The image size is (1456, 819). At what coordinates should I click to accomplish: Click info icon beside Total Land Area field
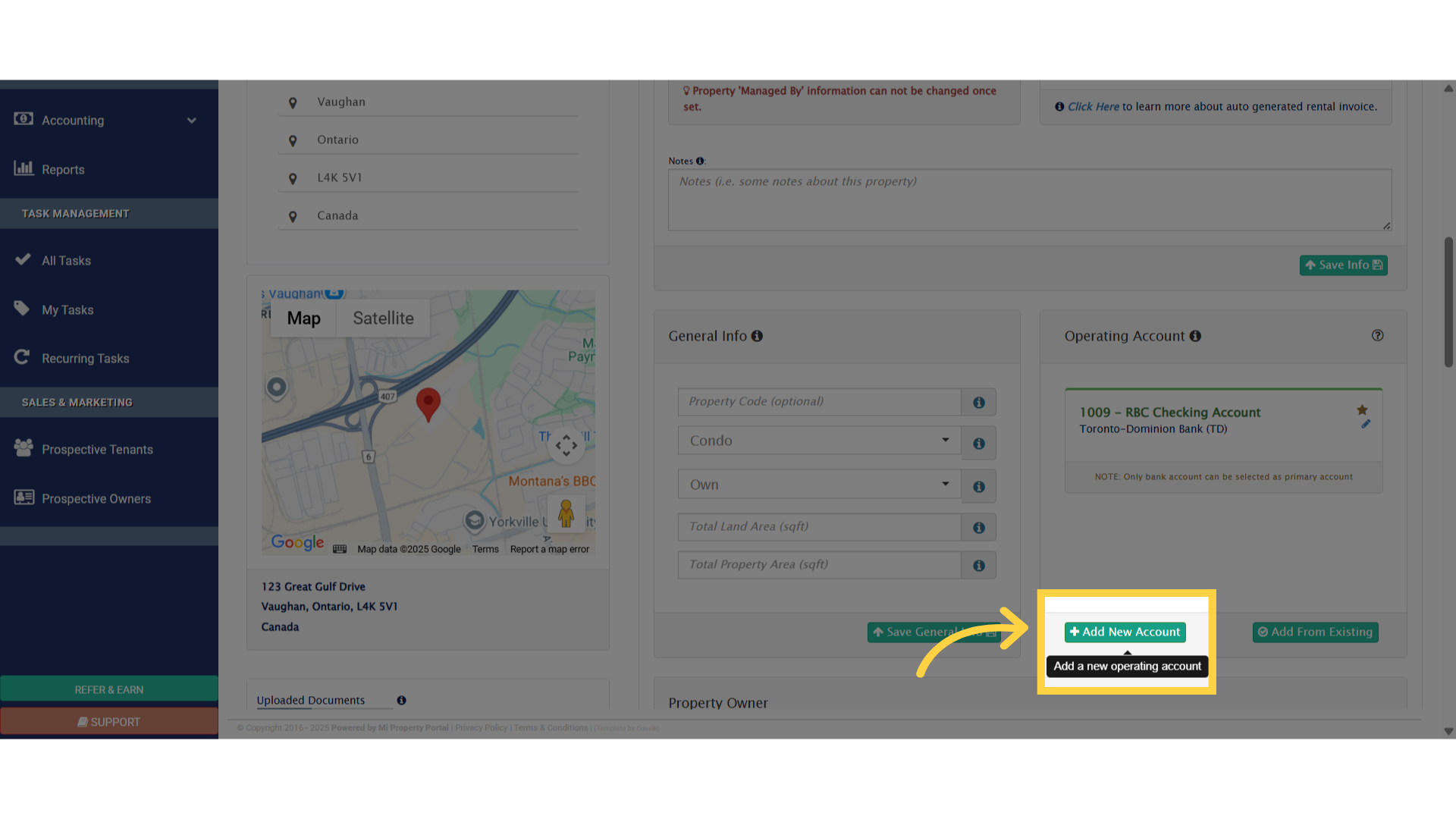979,528
